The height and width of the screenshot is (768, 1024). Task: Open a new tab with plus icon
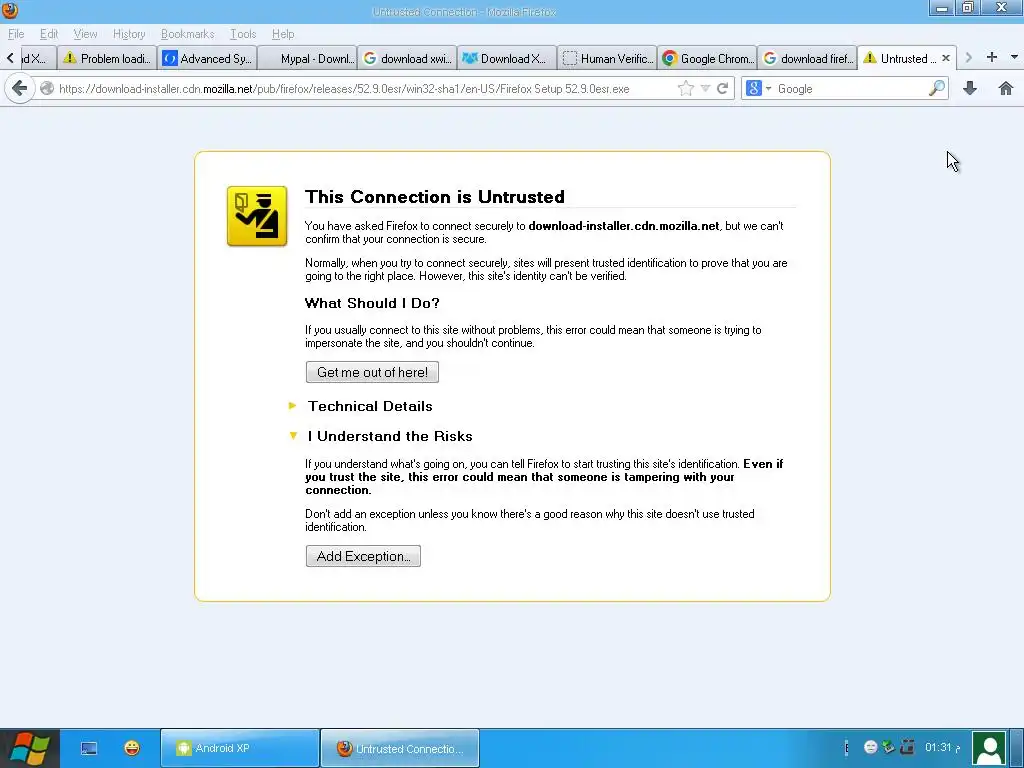point(991,57)
